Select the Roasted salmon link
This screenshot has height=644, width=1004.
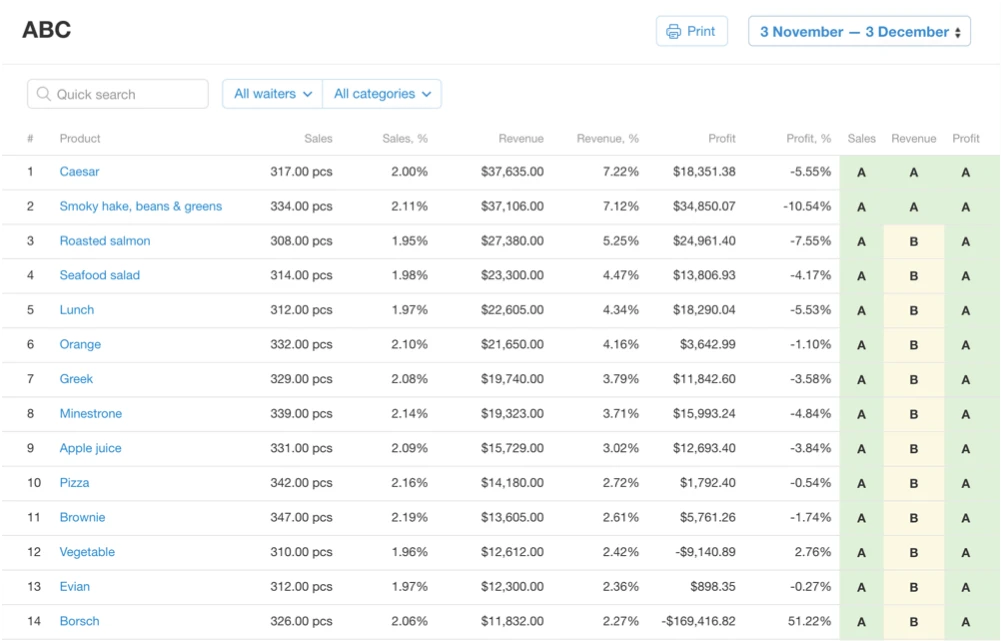105,241
